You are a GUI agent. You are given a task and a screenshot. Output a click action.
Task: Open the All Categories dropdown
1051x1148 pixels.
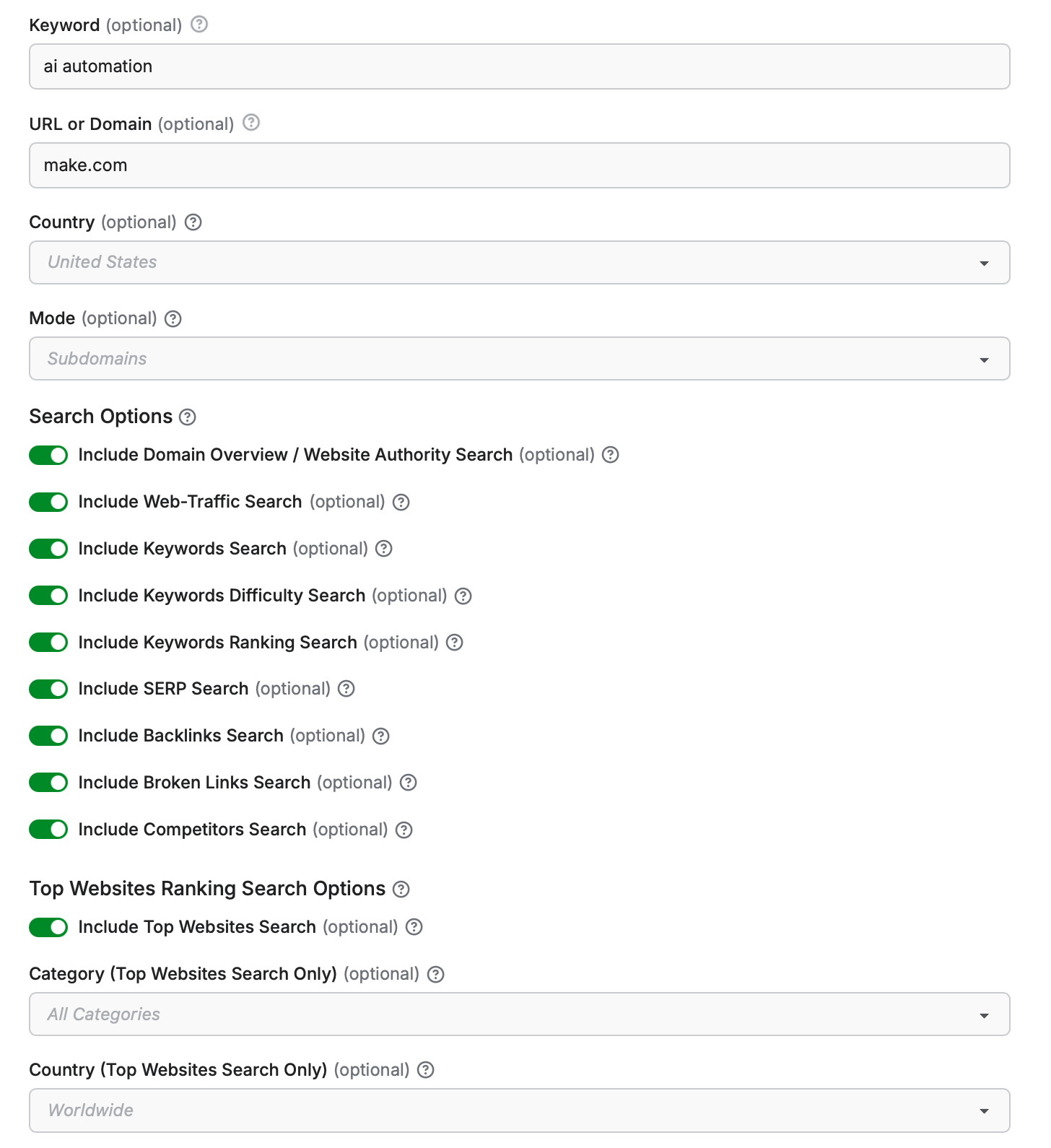tap(520, 1014)
